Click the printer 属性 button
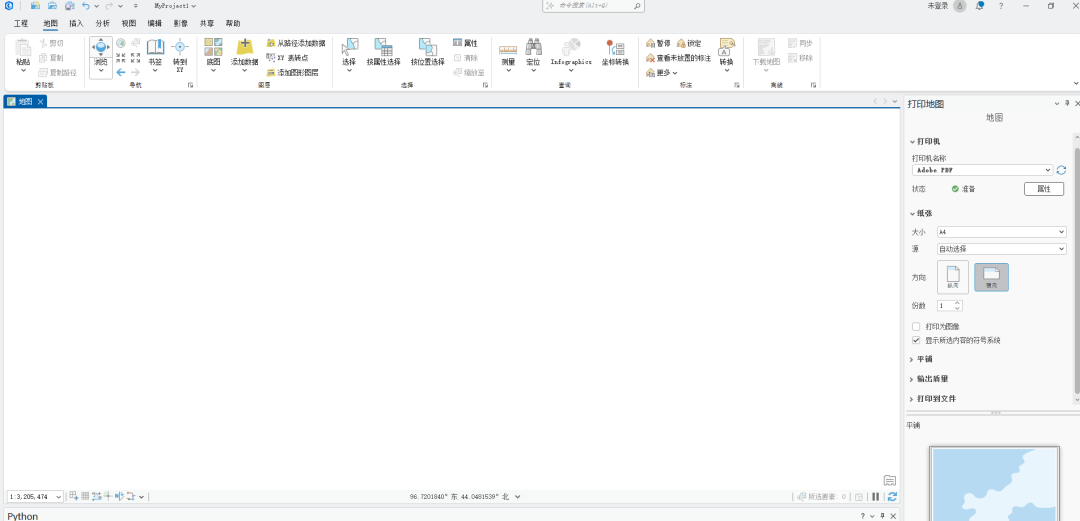 [1043, 189]
